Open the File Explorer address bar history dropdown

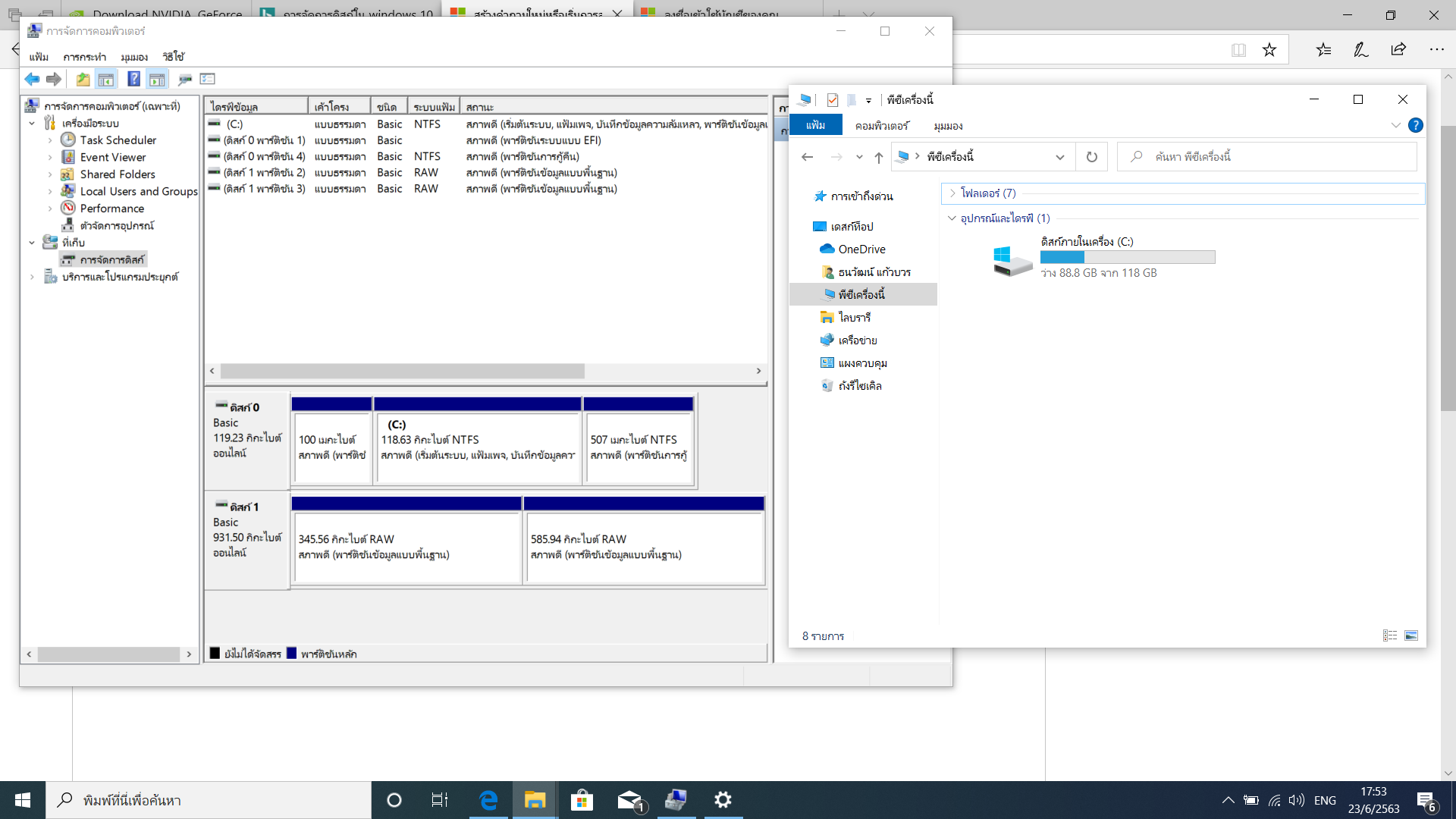(x=1059, y=157)
